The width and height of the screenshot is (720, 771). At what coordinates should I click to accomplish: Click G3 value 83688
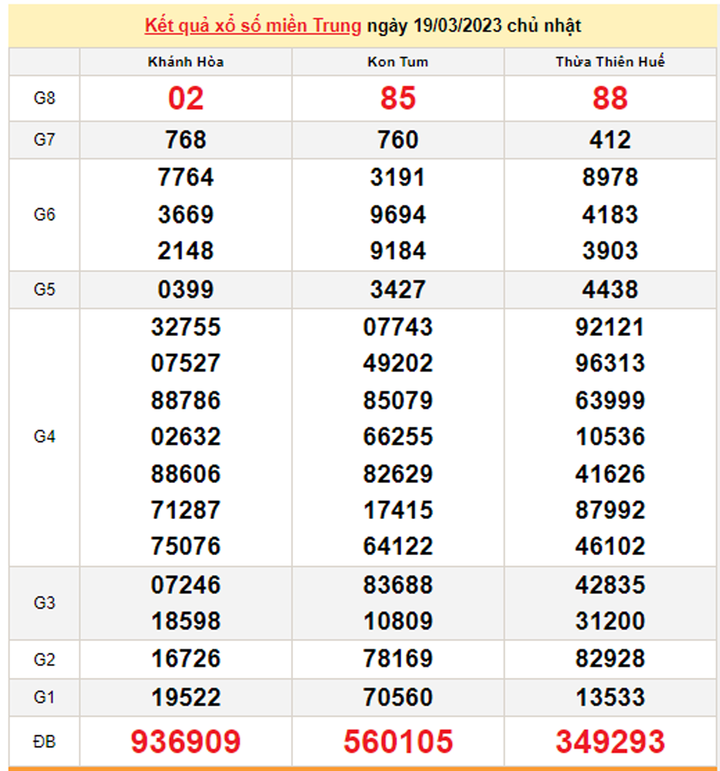pos(398,585)
